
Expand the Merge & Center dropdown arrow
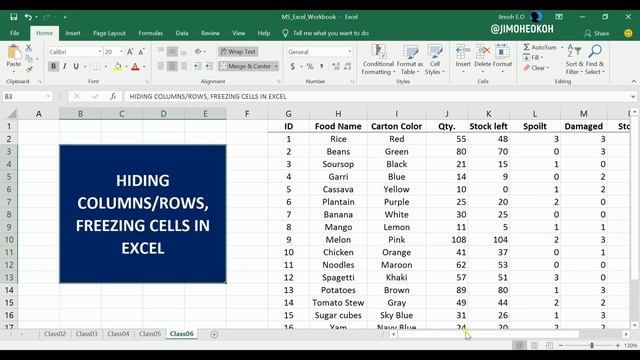point(276,66)
